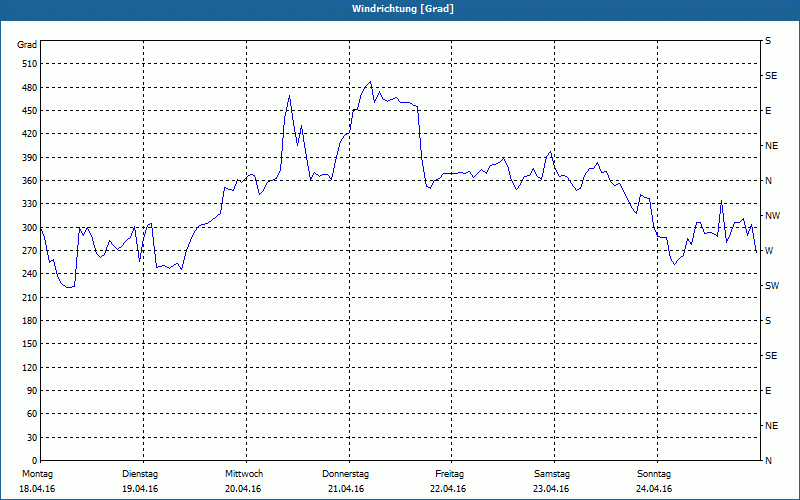800x500 pixels.
Task: Select the 0 y-axis value
Action: [34, 461]
